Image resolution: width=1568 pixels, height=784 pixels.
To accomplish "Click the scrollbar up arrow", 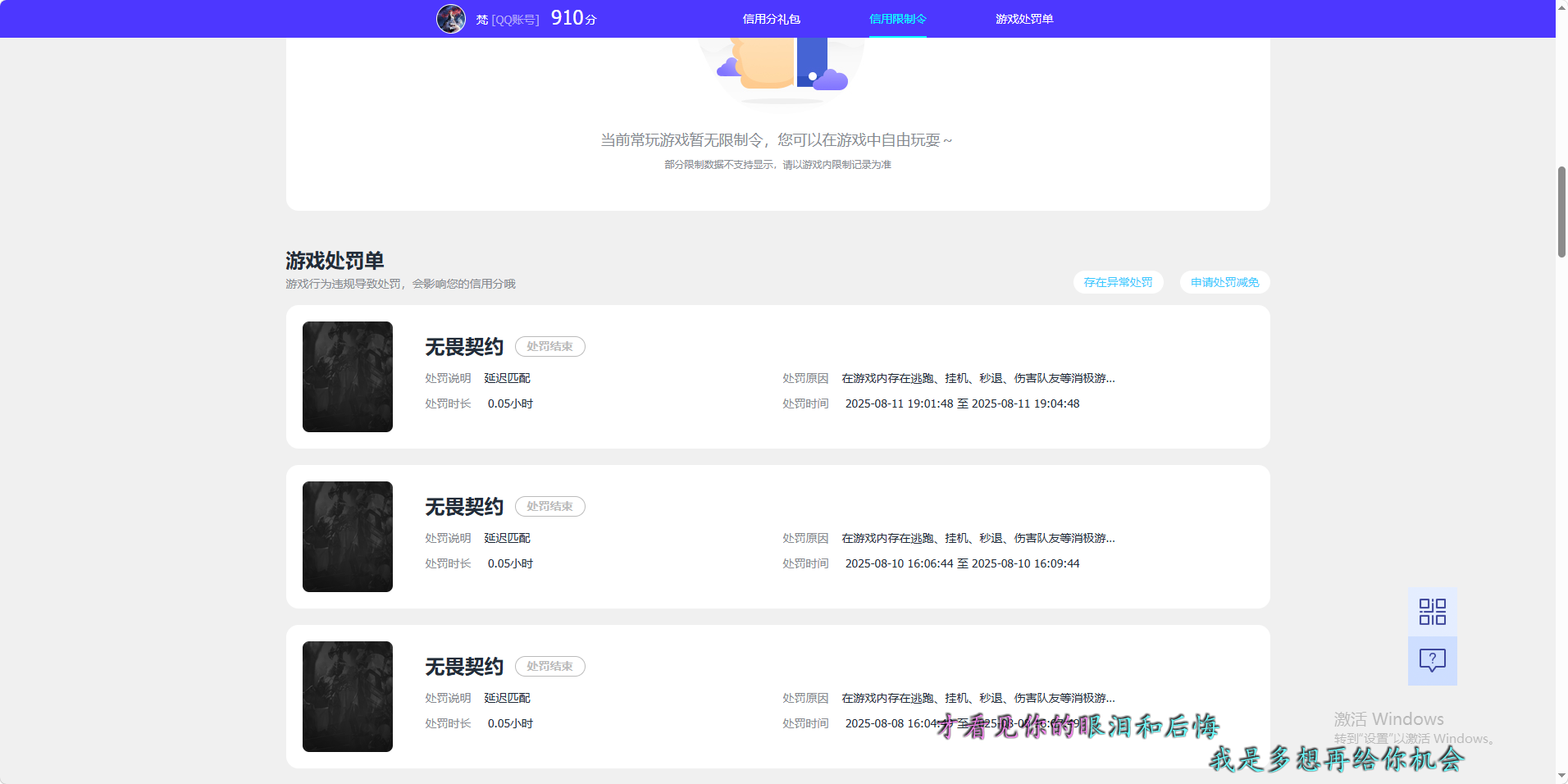I will click(x=1561, y=7).
